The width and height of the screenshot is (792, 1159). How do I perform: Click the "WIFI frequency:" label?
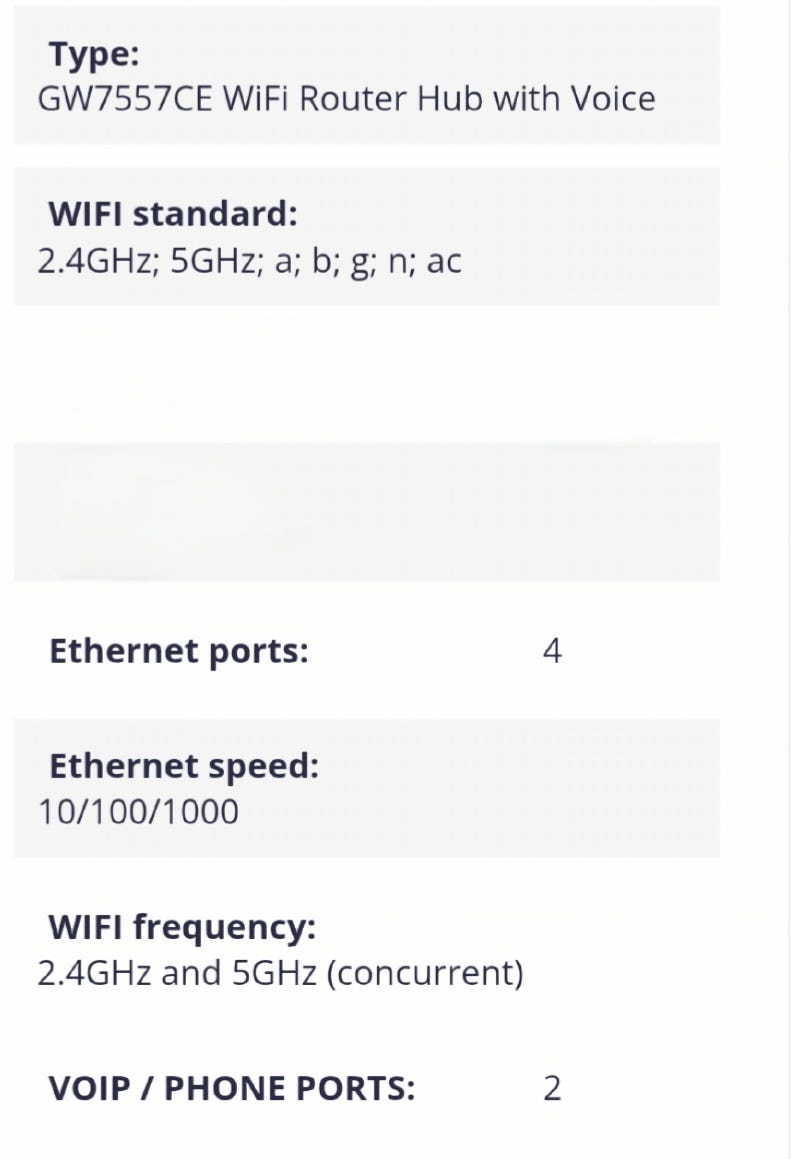pyautogui.click(x=182, y=927)
